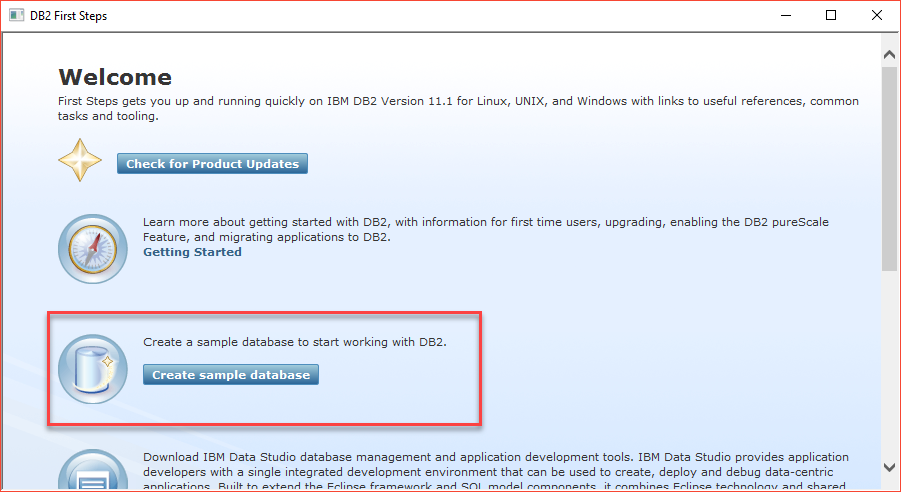This screenshot has width=901, height=492.
Task: Click the gold star updates icon
Action: click(80, 160)
